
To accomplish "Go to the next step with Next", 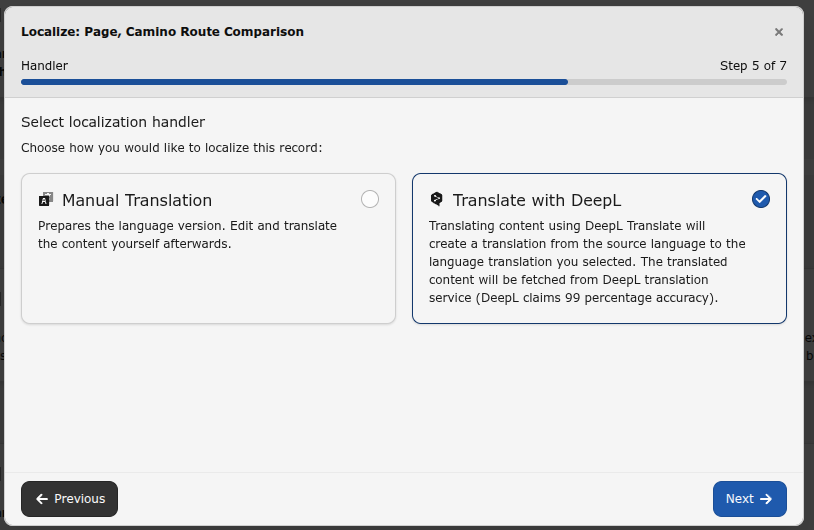I will [x=750, y=499].
